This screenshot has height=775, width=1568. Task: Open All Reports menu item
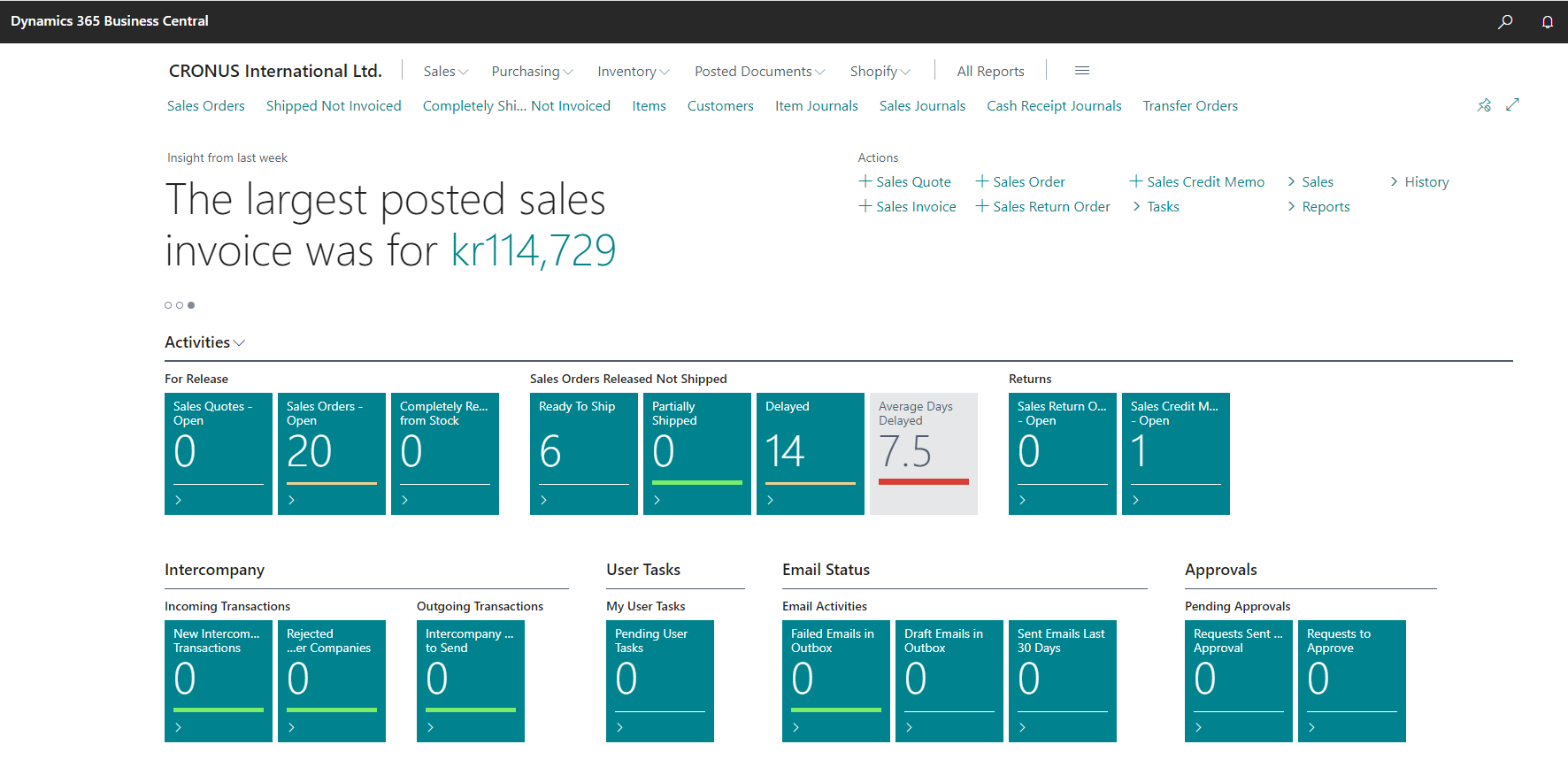tap(990, 71)
